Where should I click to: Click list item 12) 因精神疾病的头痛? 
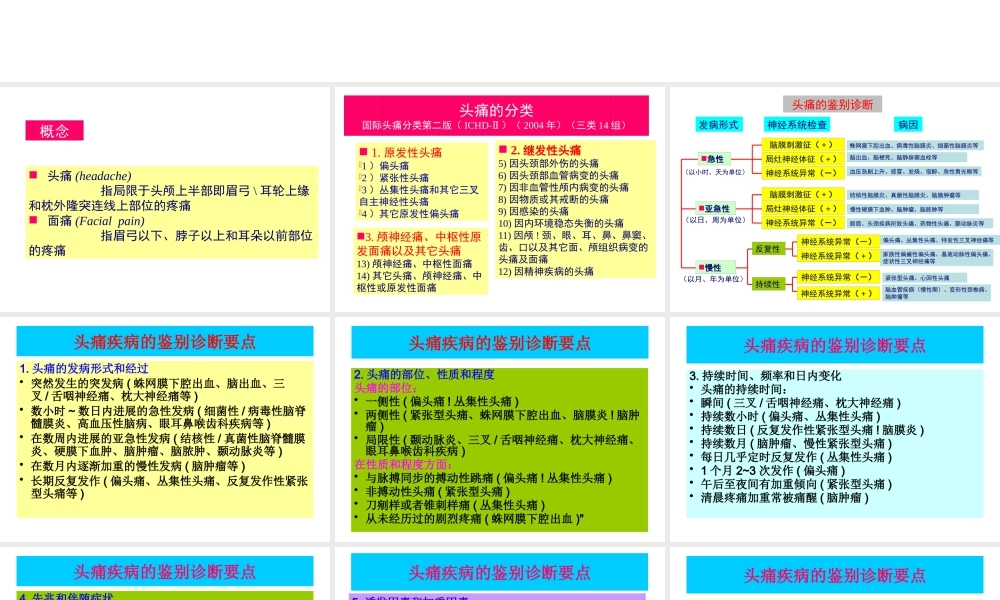(x=546, y=271)
